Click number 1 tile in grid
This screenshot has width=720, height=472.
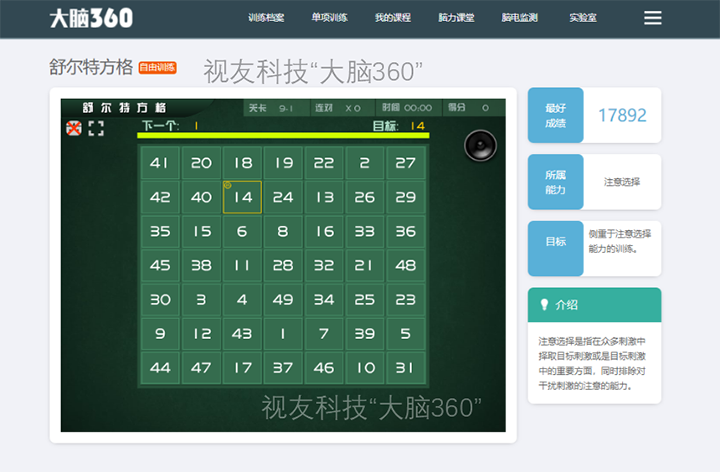pos(283,333)
